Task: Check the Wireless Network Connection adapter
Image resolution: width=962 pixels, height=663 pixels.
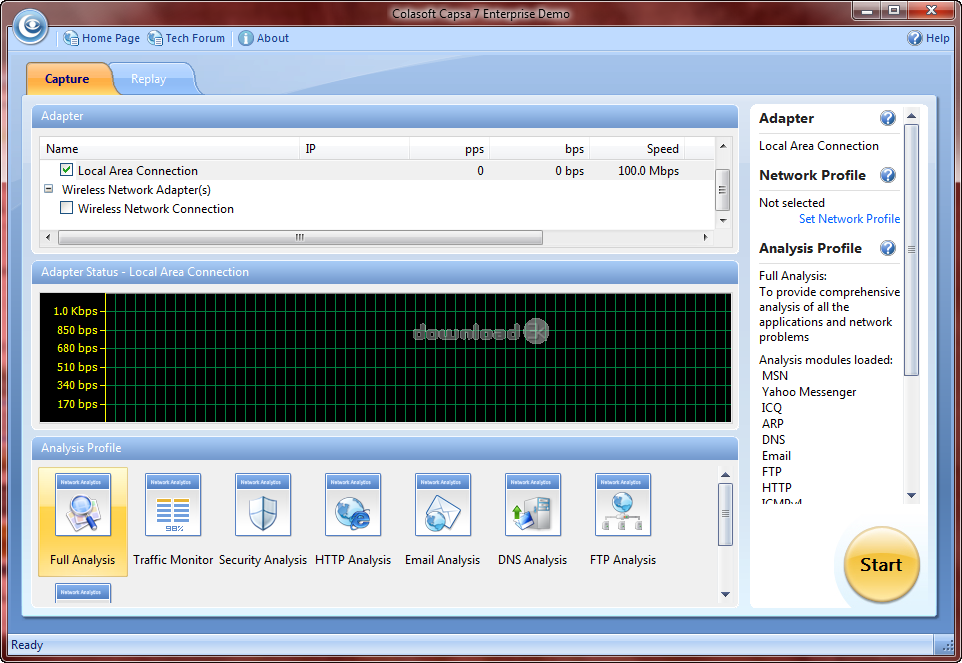Action: pos(66,208)
